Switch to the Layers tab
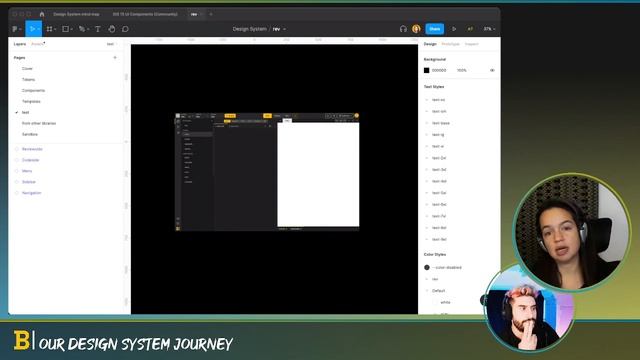640x360 pixels. click(20, 44)
